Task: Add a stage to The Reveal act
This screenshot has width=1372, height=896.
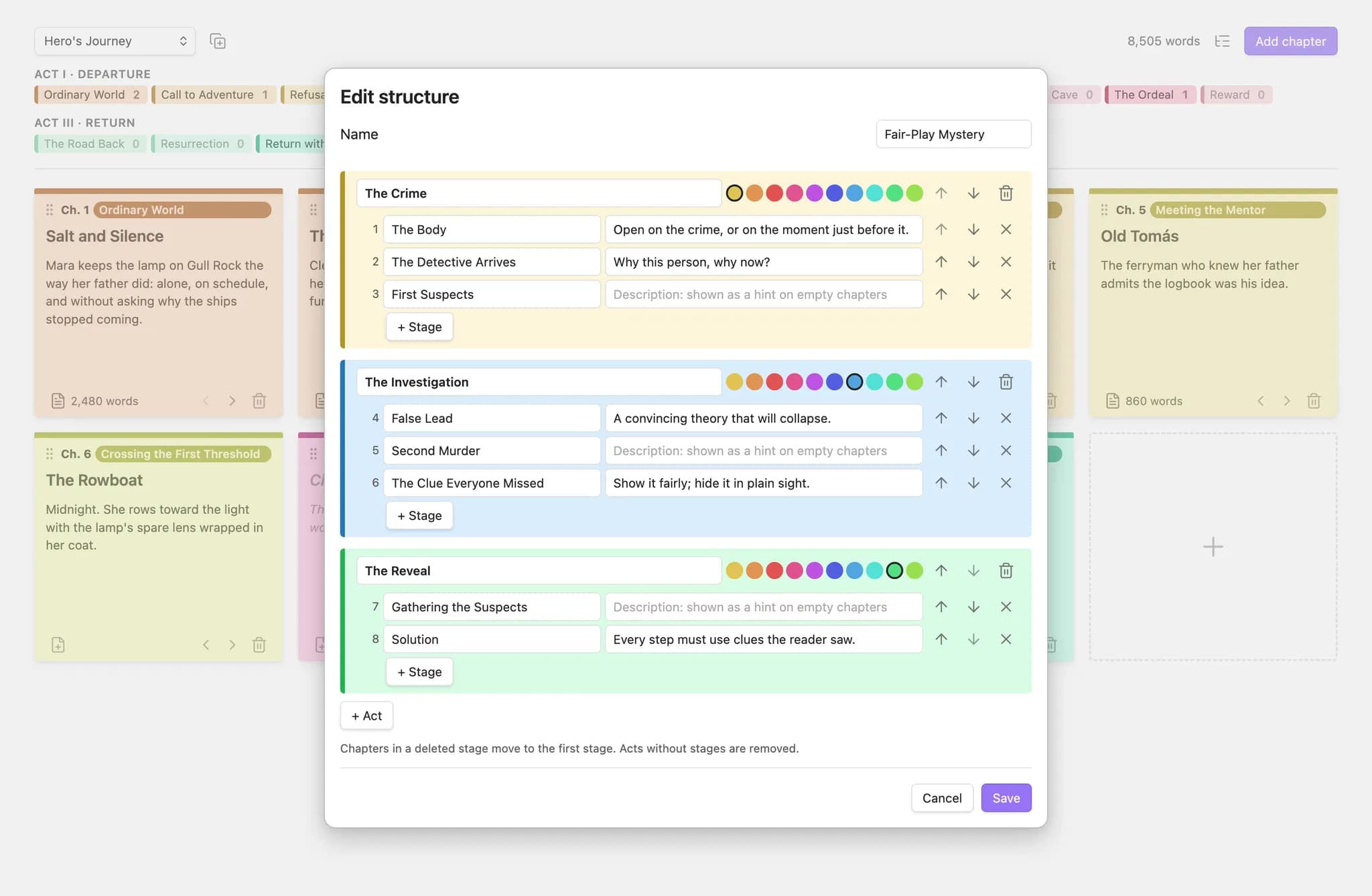Action: point(419,672)
